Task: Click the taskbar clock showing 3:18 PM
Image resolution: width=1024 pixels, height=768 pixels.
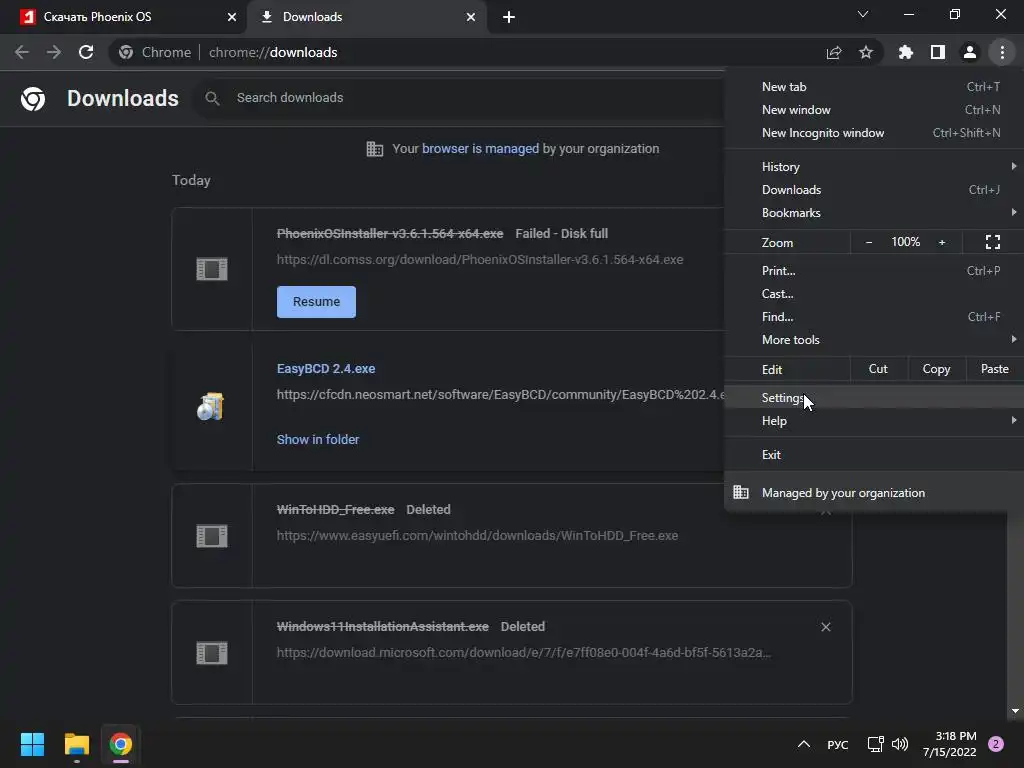Action: (x=950, y=744)
